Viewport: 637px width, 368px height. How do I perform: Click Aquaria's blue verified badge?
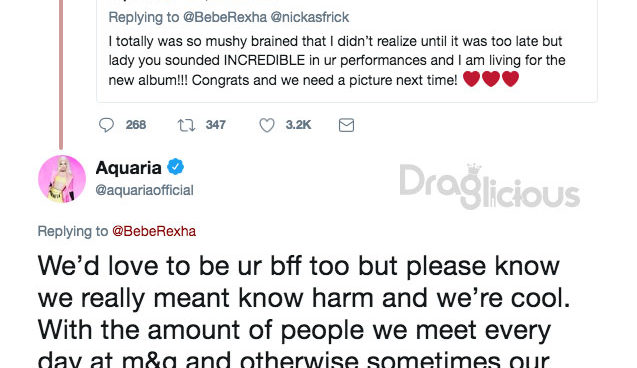coord(176,167)
